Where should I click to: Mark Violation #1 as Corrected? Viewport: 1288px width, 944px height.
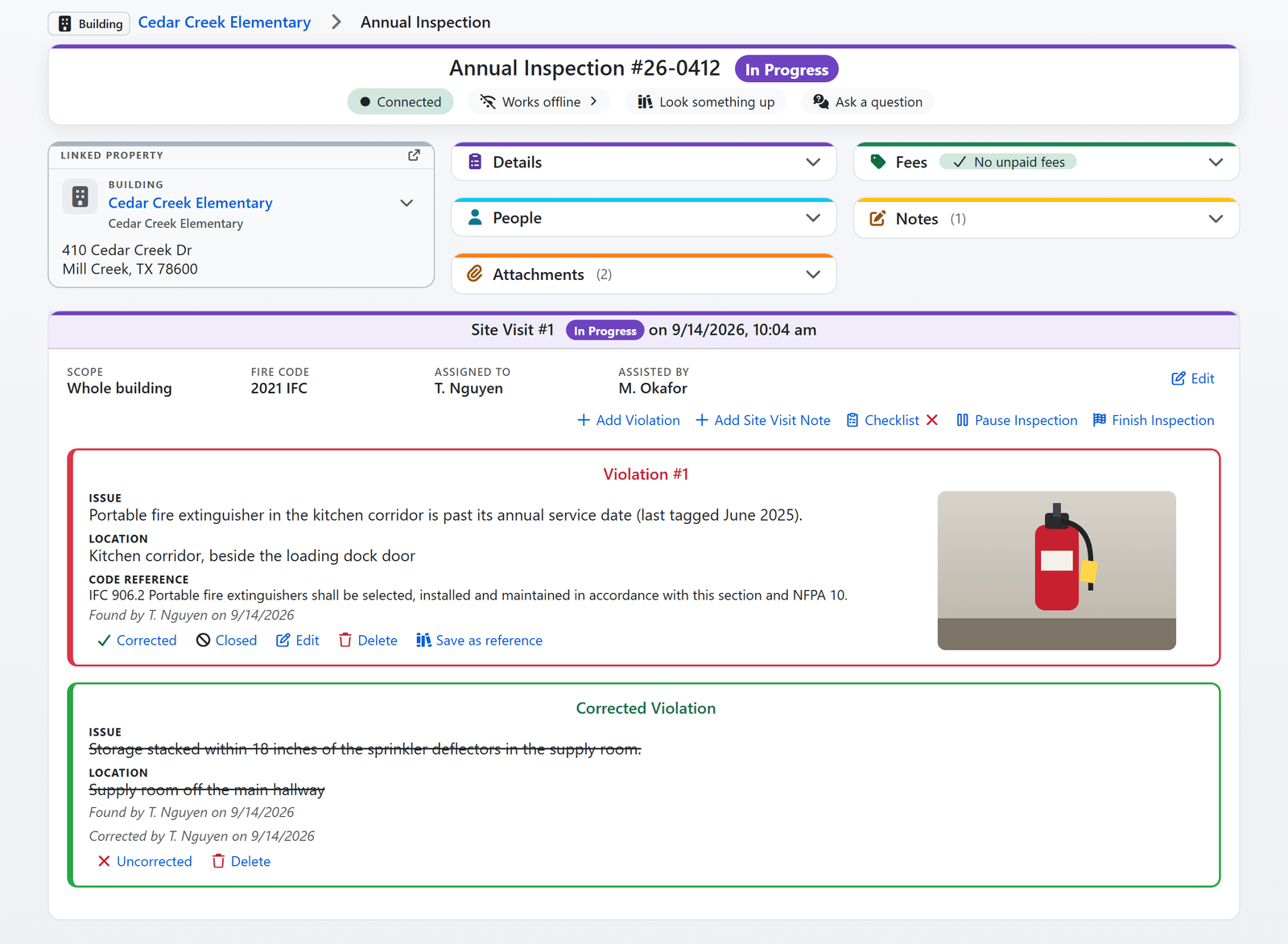[x=137, y=641]
